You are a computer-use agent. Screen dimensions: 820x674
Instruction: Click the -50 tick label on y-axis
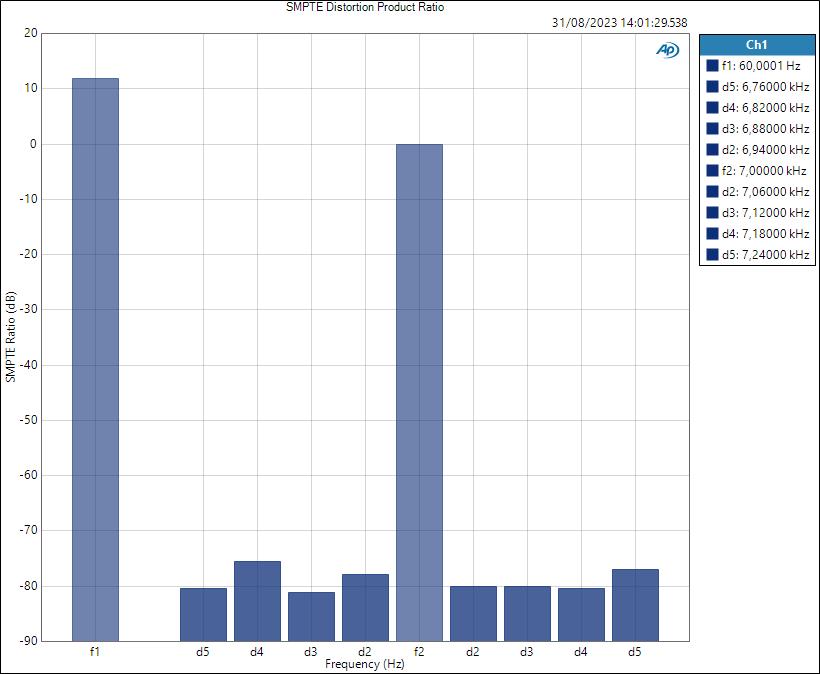pos(29,420)
